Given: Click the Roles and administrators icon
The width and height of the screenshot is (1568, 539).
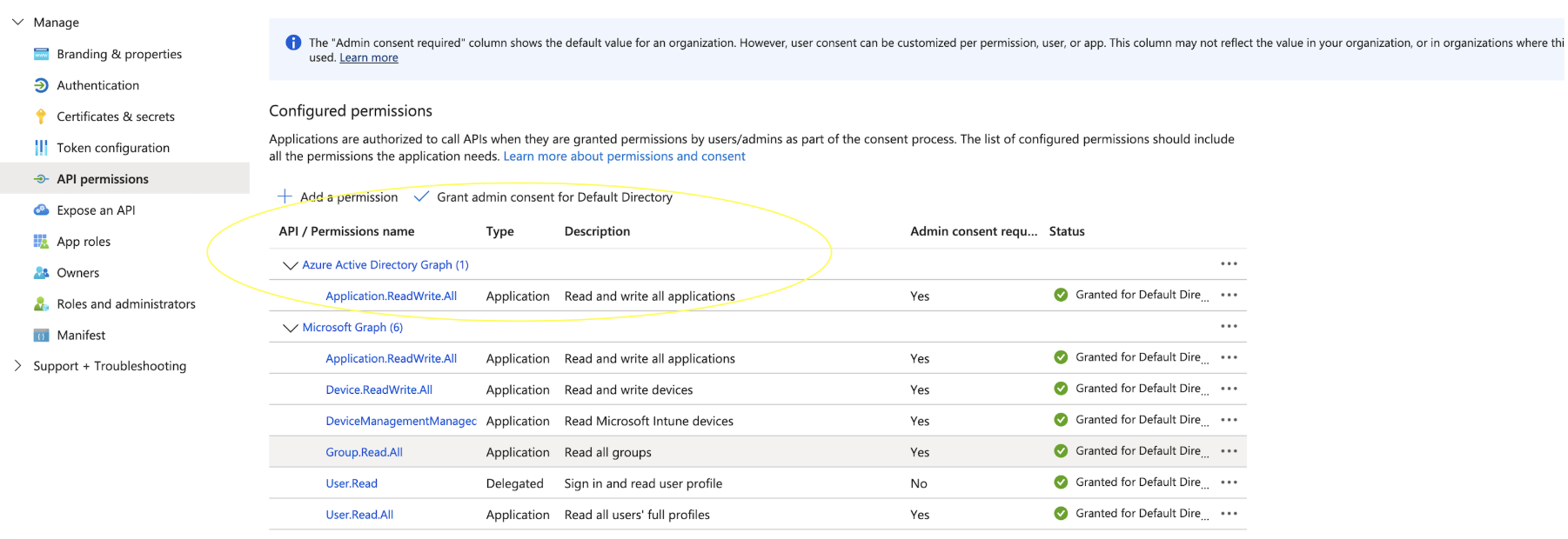Looking at the screenshot, I should [x=41, y=304].
